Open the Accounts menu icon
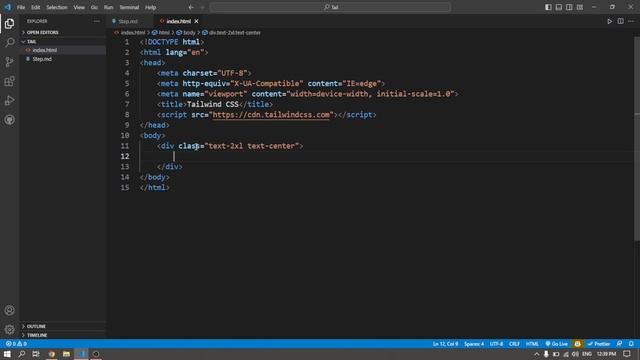The height and width of the screenshot is (360, 640). point(9,310)
